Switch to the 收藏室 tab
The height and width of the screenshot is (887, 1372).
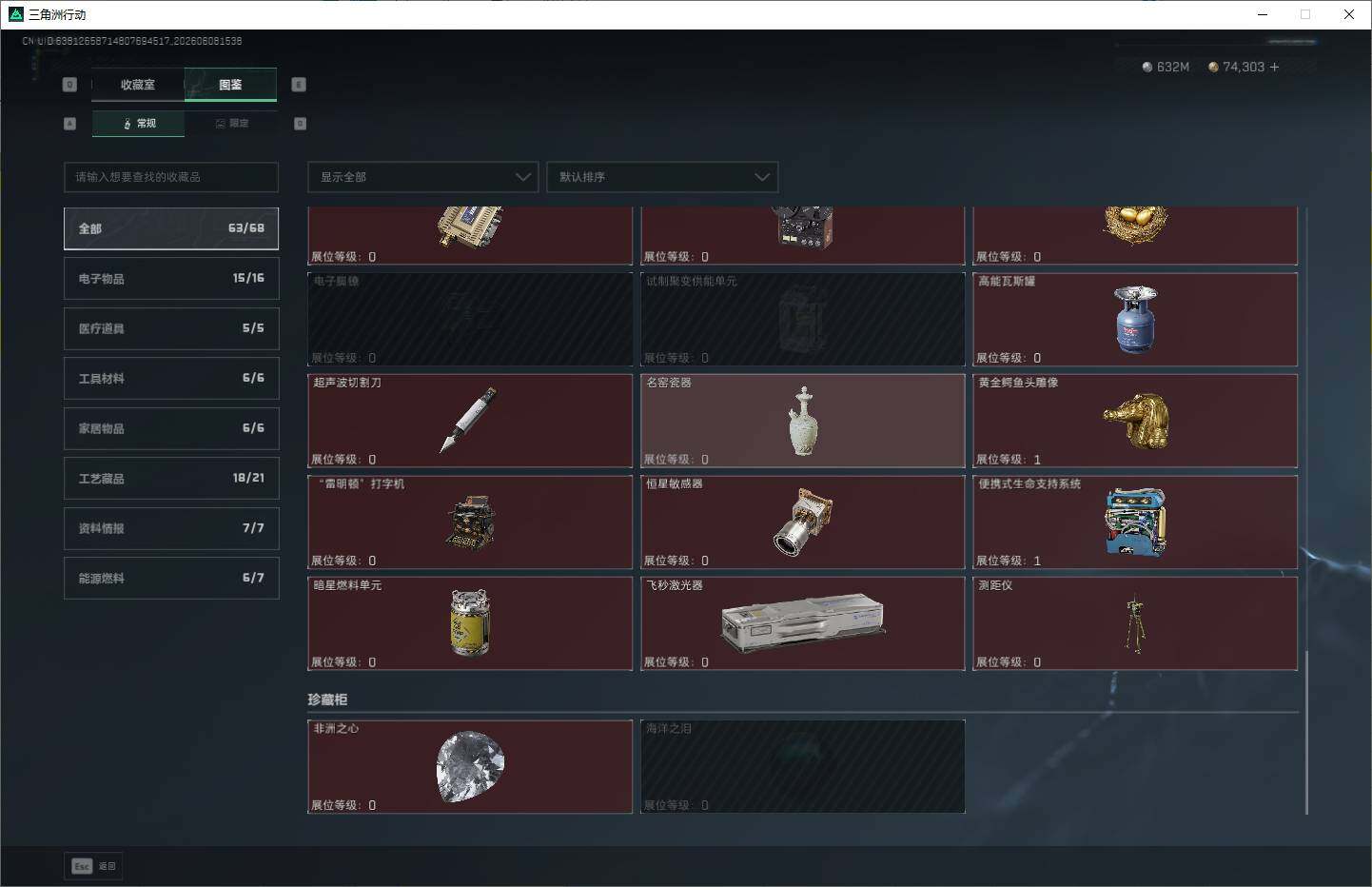[137, 85]
